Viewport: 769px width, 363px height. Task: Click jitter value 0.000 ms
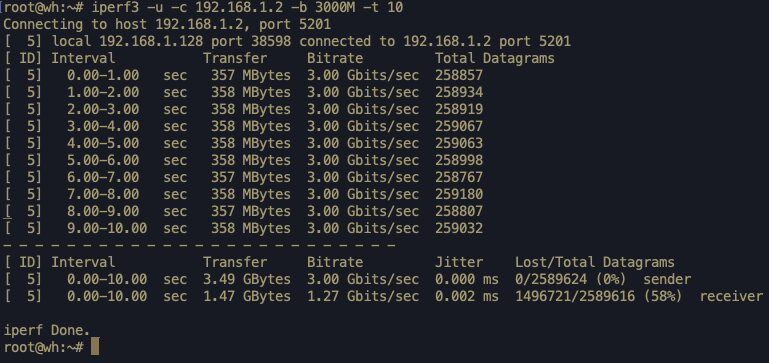coord(467,280)
